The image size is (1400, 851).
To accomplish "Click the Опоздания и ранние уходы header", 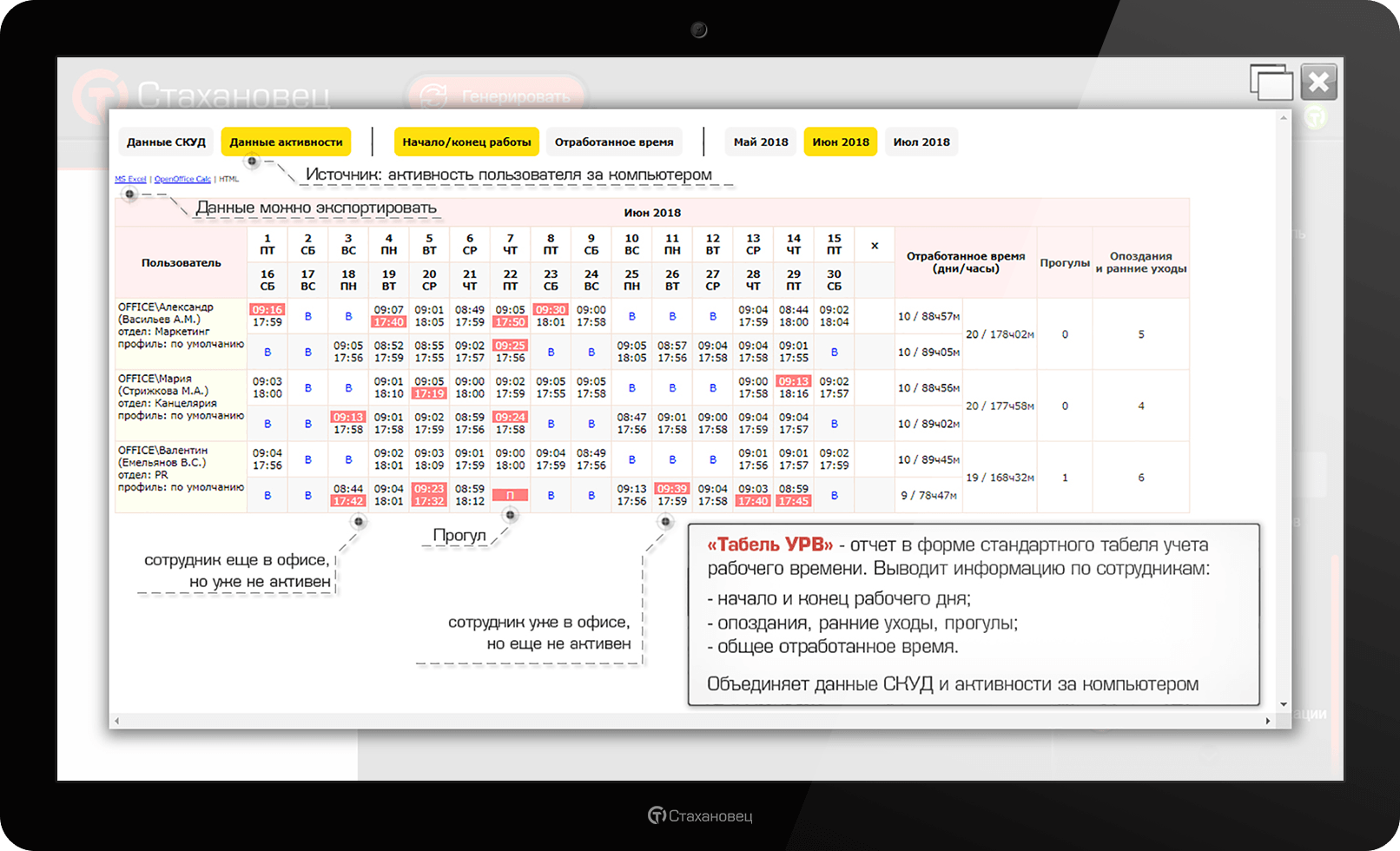I will [1141, 262].
